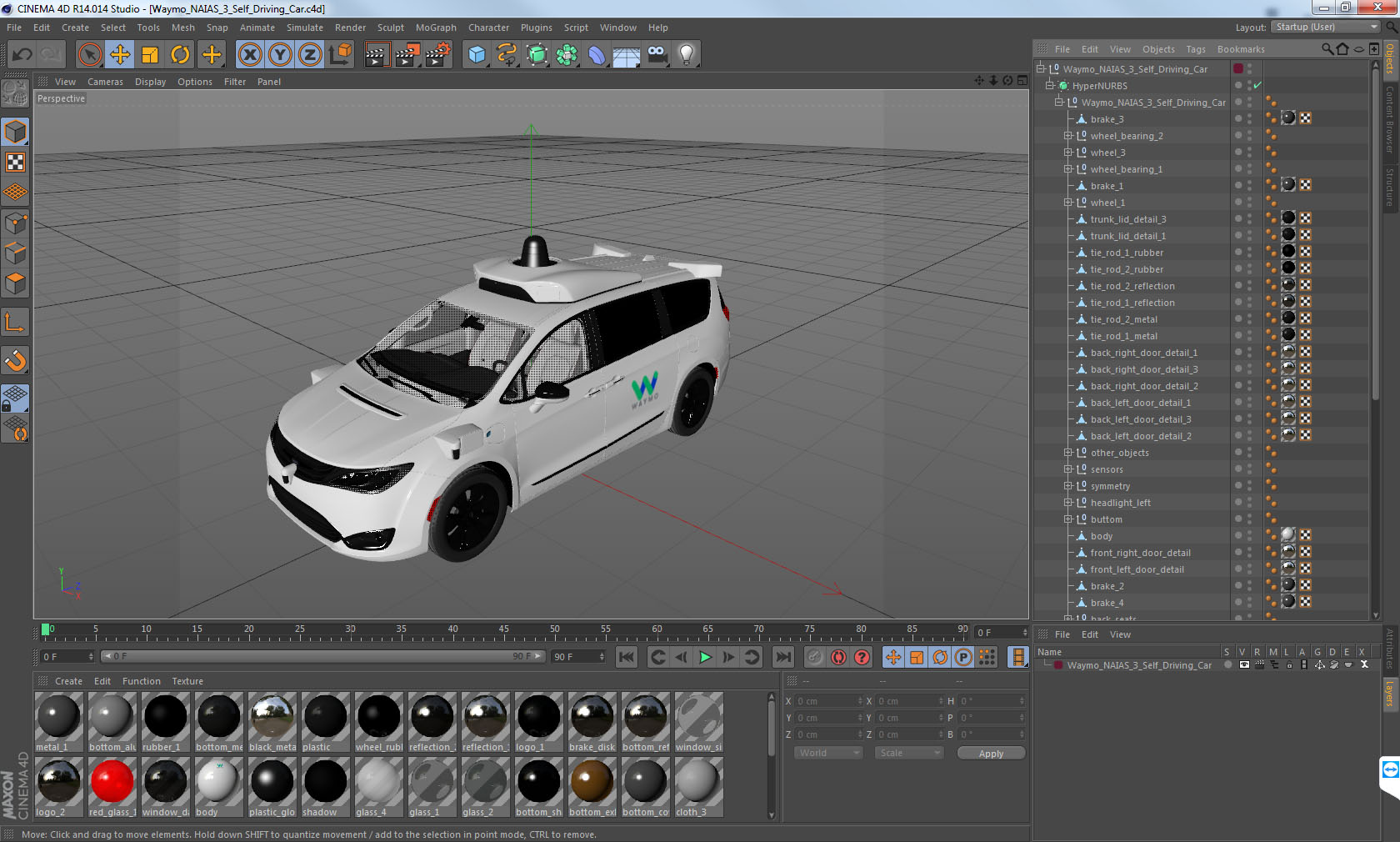Open the Simulate menu
The image size is (1400, 842).
[305, 28]
